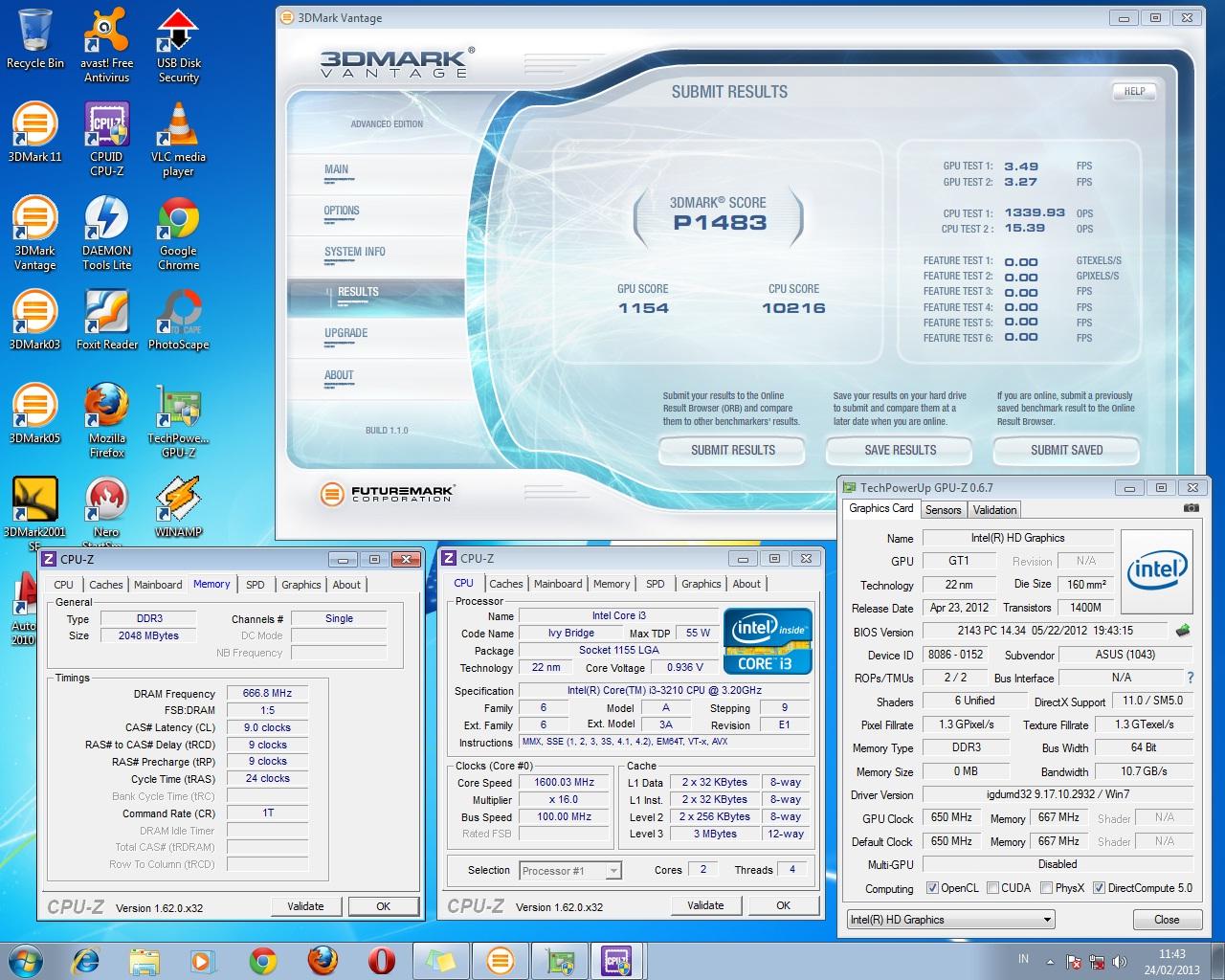This screenshot has width=1225, height=980.
Task: Switch to Sensors tab in GPU-Z
Action: pyautogui.click(x=943, y=510)
